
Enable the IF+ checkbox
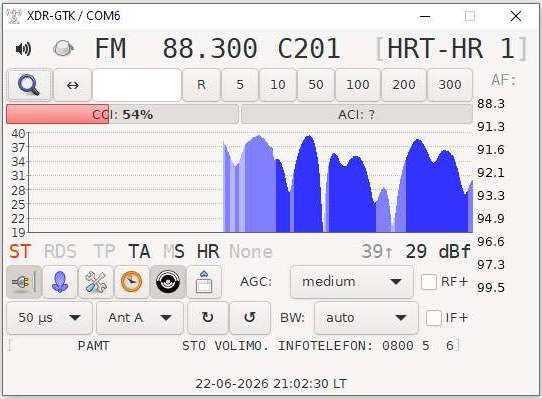(433, 318)
